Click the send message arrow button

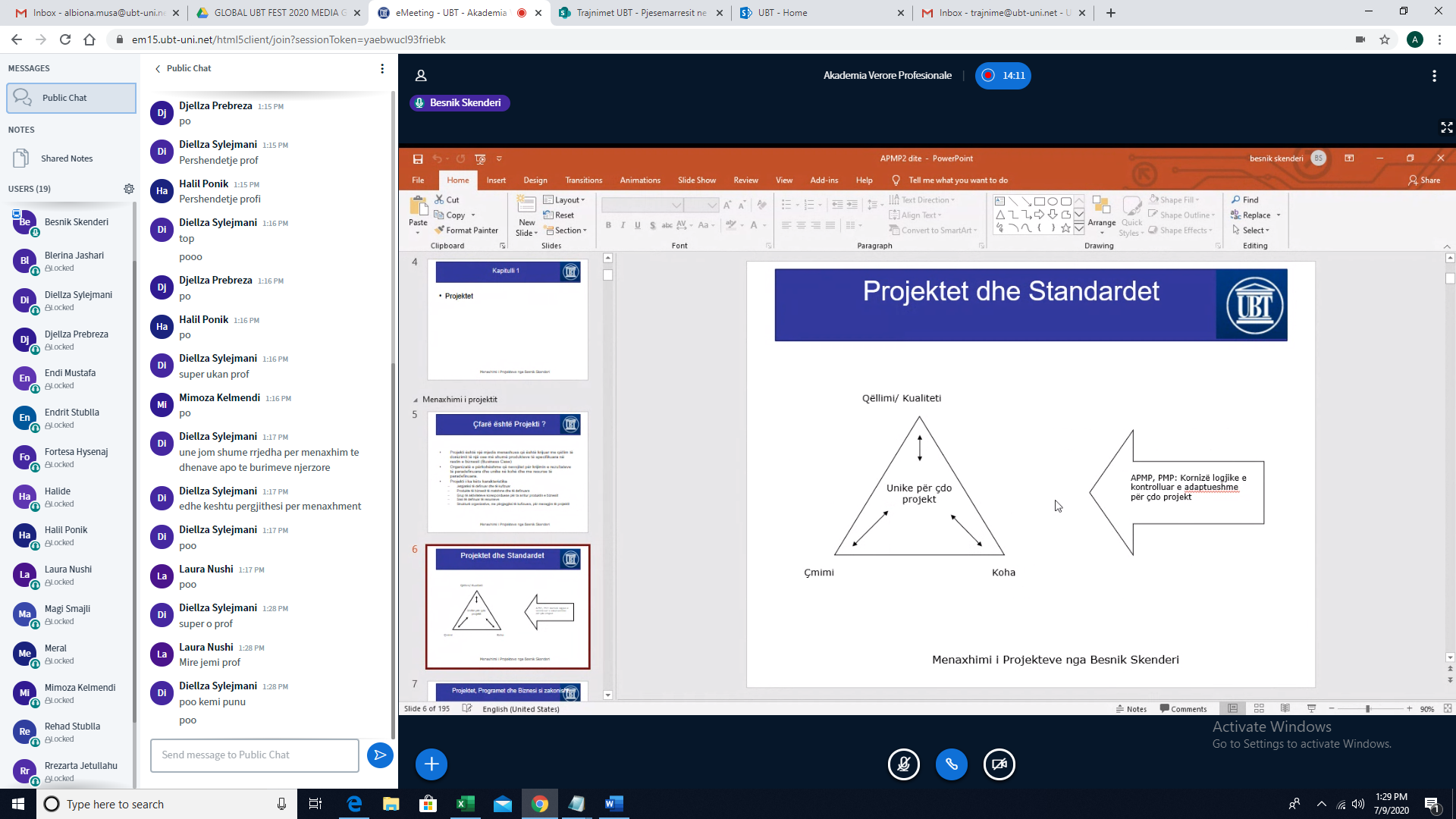click(x=380, y=755)
